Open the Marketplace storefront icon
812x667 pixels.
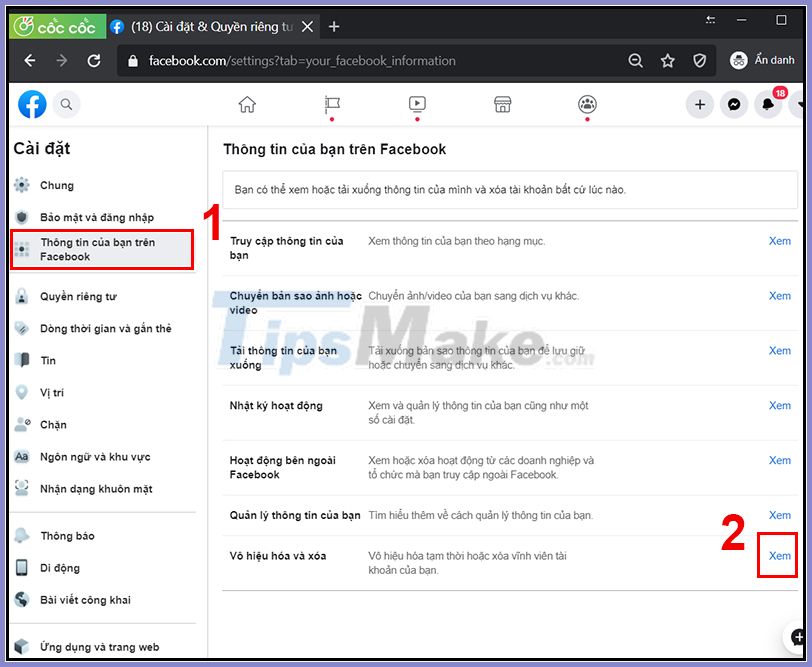coord(502,104)
